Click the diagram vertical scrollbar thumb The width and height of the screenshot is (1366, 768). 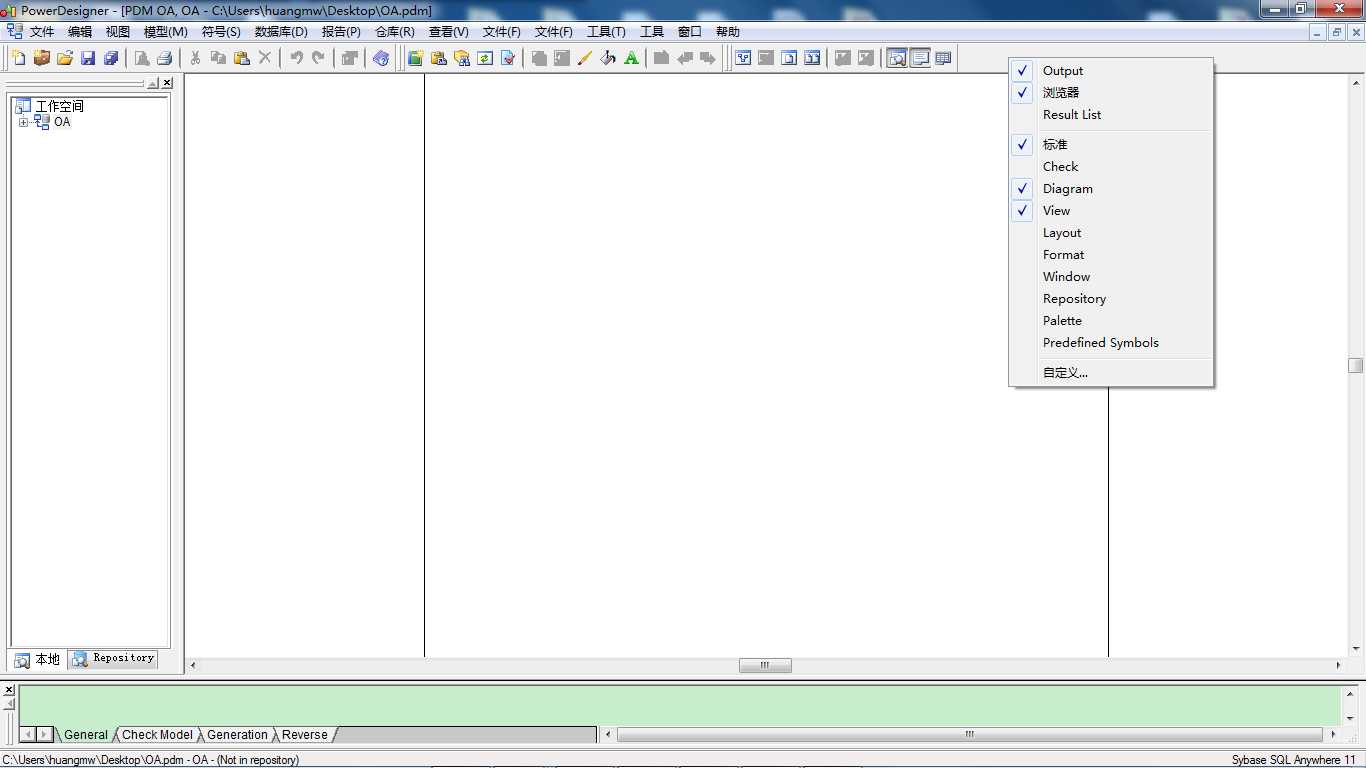point(1356,365)
